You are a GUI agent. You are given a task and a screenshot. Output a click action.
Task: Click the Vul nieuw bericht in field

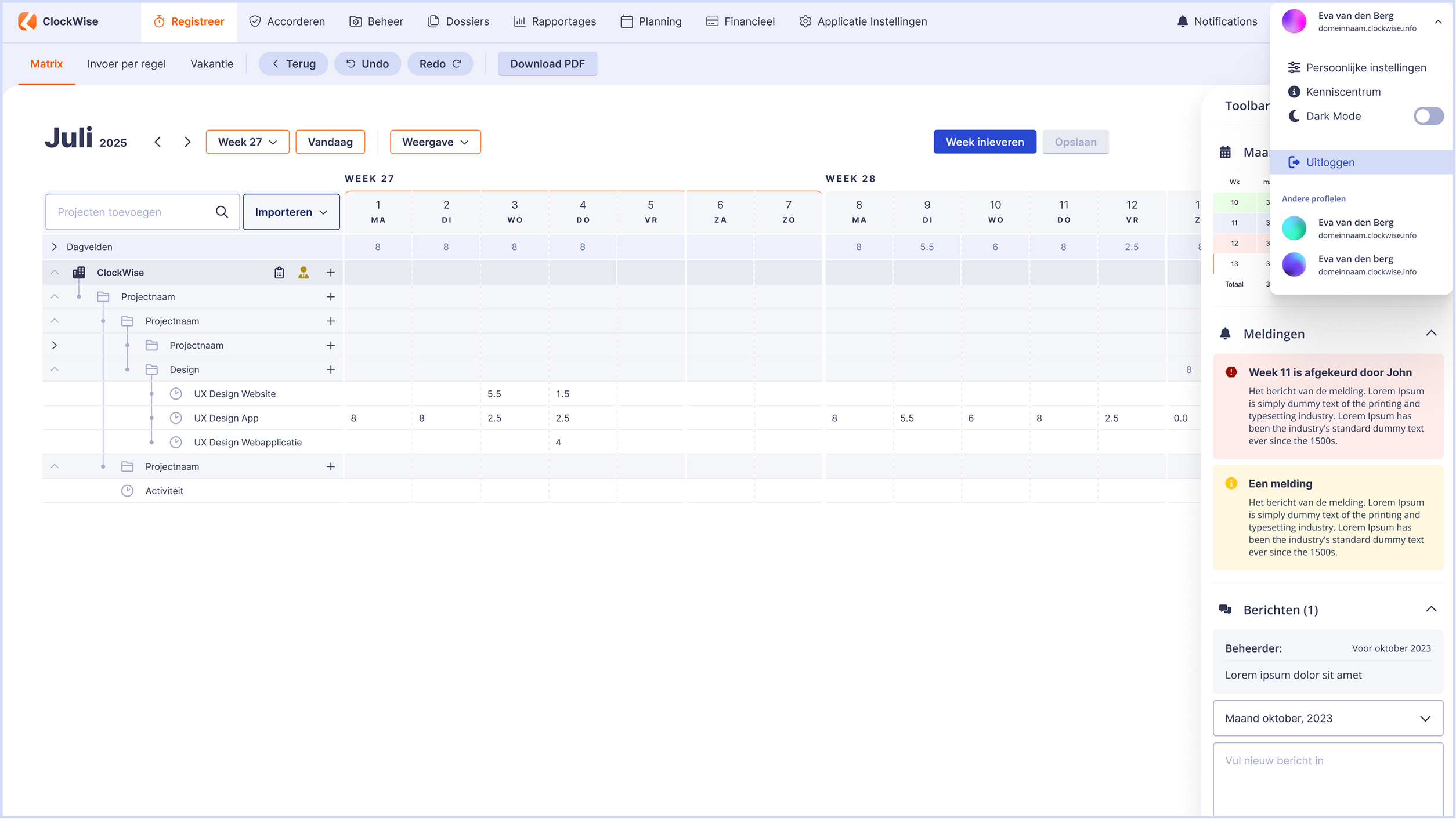coord(1328,777)
